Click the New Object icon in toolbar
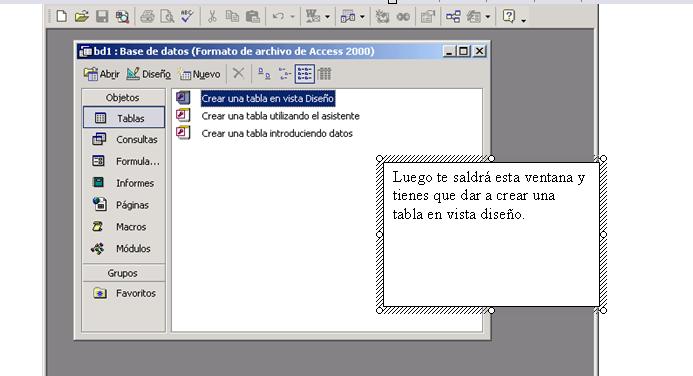693x376 pixels. point(474,17)
